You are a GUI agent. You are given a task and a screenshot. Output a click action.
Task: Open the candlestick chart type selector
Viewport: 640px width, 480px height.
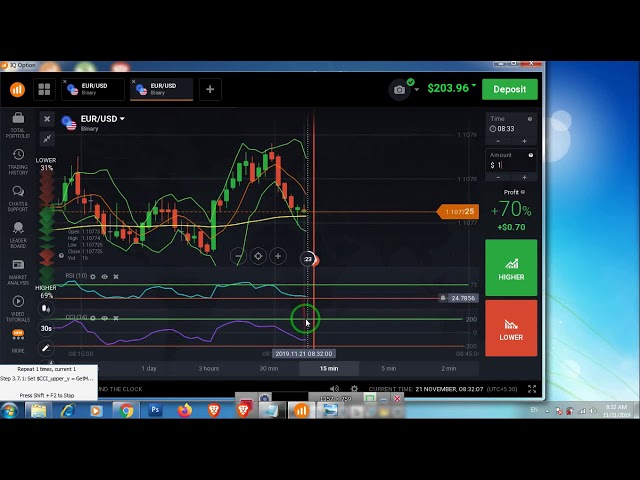click(x=46, y=309)
